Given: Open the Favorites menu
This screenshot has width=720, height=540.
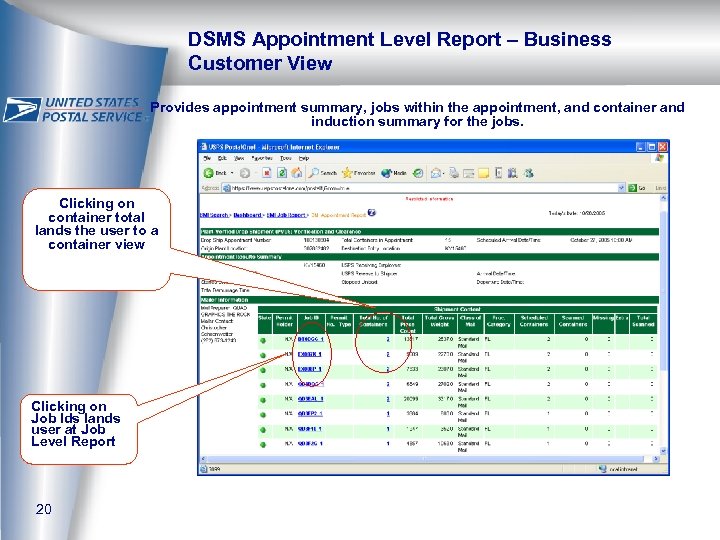Looking at the screenshot, I should pos(262,158).
